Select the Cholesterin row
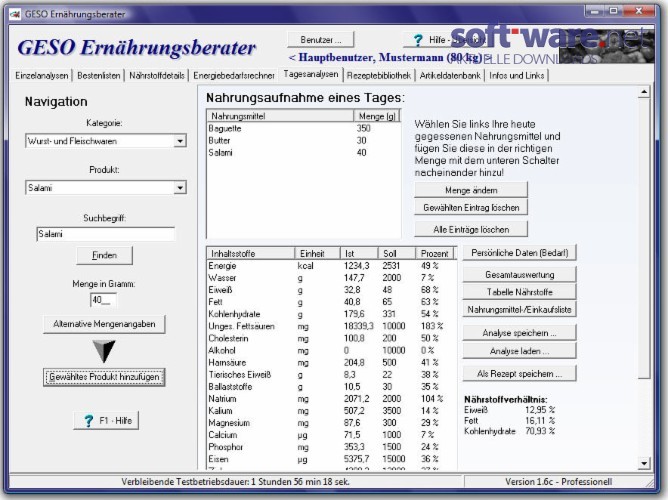Image resolution: width=668 pixels, height=500 pixels. pyautogui.click(x=331, y=339)
